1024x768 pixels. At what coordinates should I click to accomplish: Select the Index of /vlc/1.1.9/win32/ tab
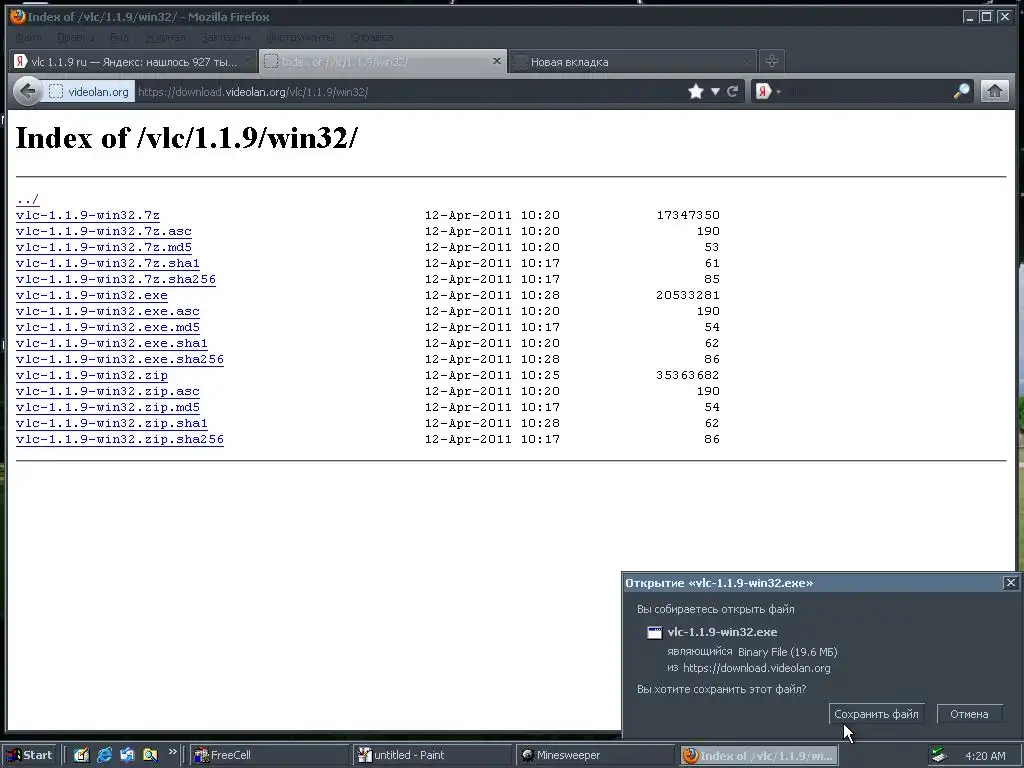pyautogui.click(x=382, y=61)
